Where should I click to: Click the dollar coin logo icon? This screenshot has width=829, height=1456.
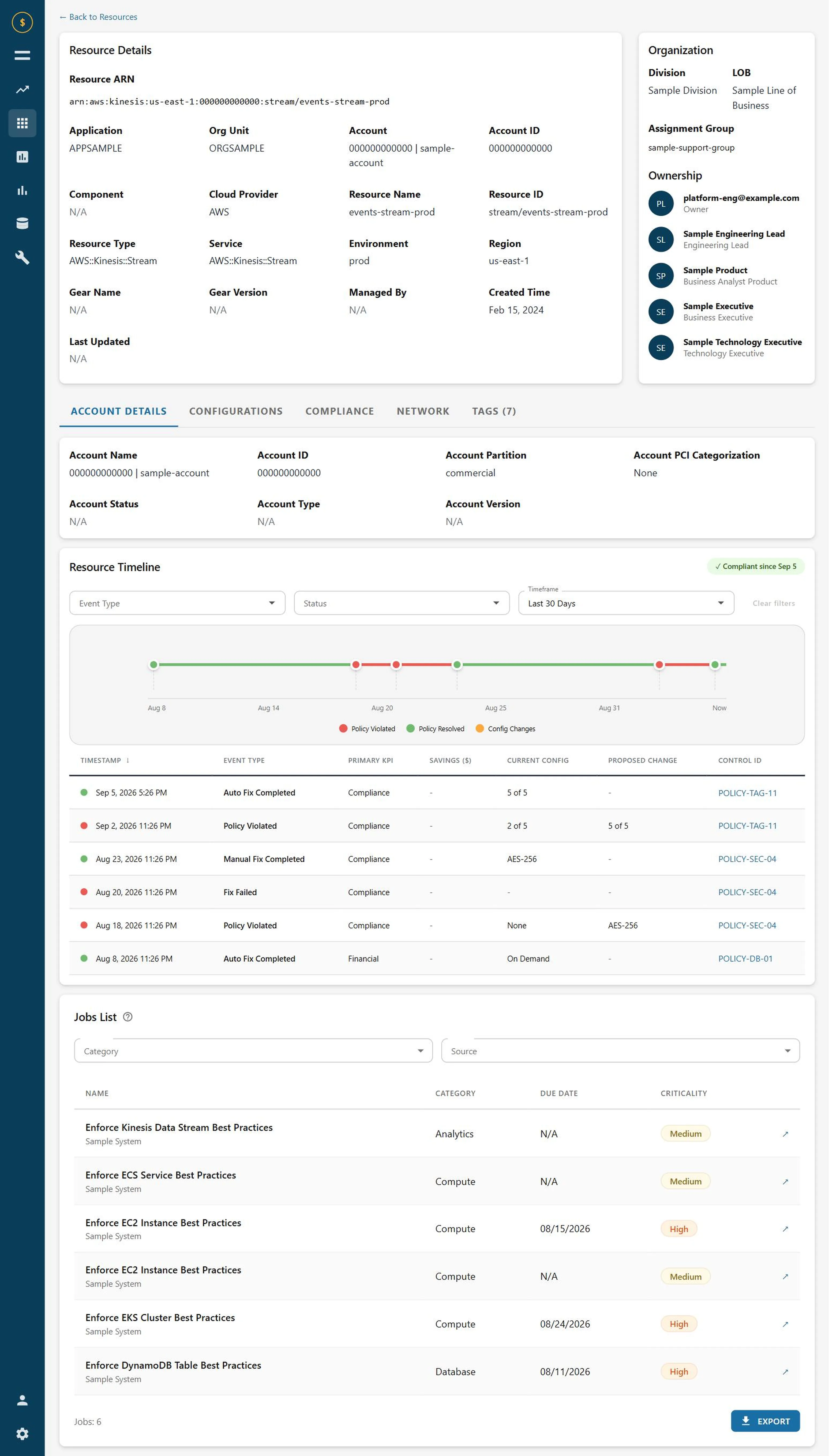22,22
